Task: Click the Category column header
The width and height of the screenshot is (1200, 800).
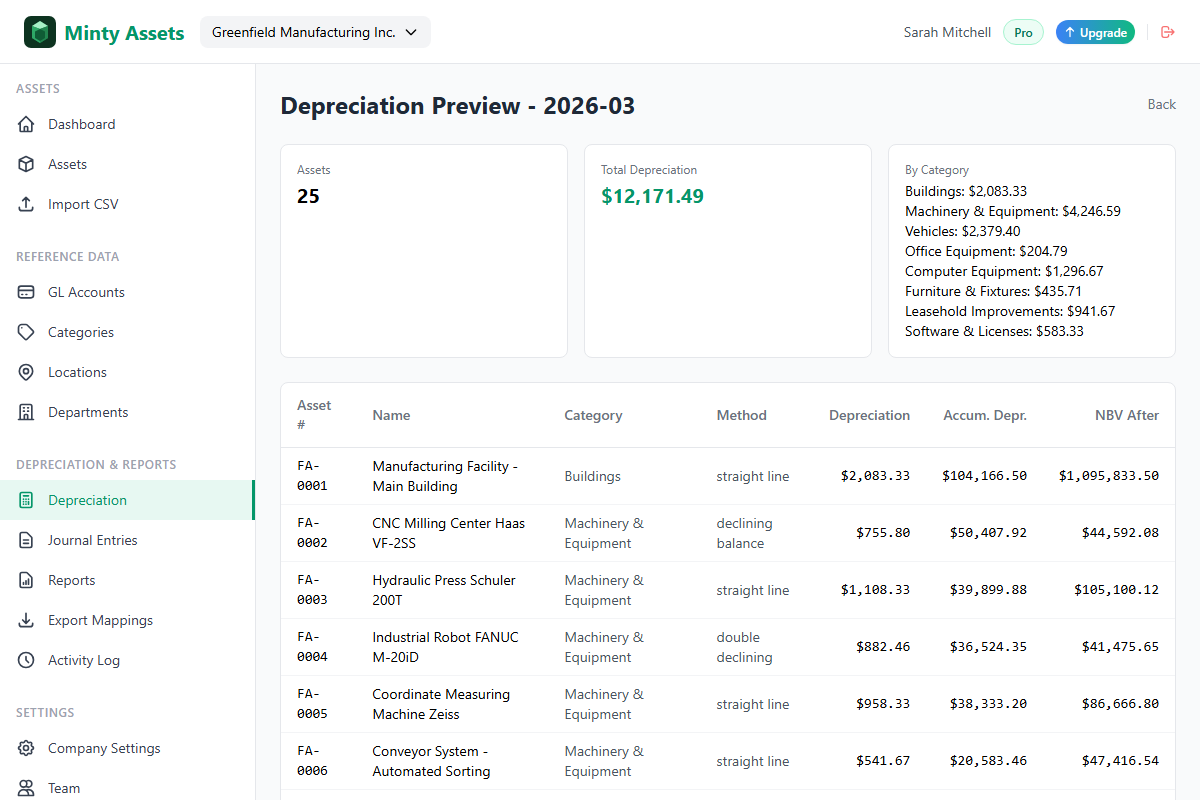Action: (593, 415)
